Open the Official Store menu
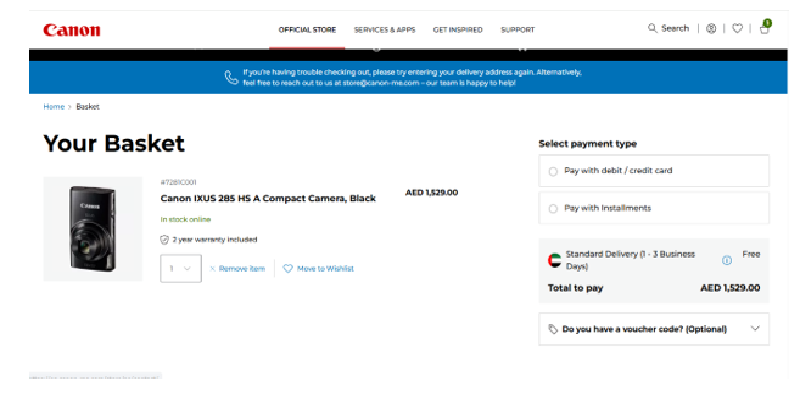Screen dimensions: 800x394 point(307,30)
